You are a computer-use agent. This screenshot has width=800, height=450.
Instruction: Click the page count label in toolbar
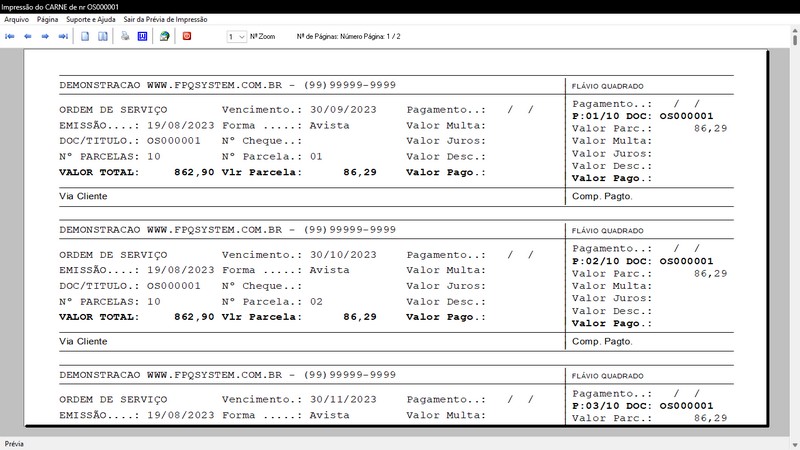[349, 36]
